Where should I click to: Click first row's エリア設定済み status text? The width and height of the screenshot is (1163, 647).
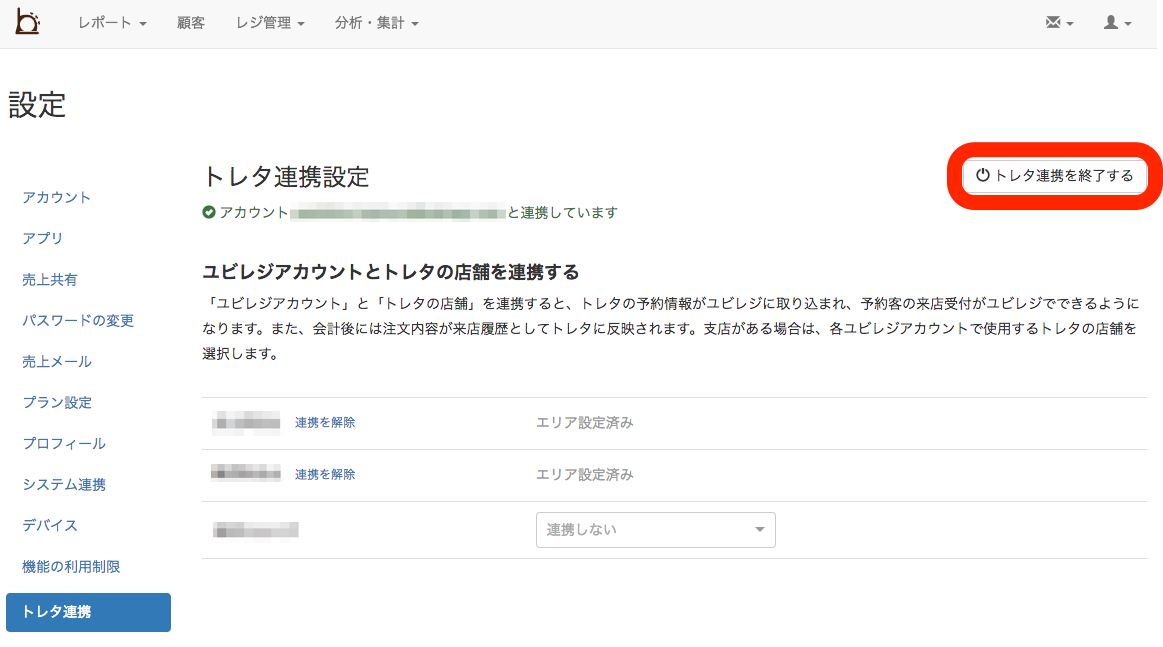(x=584, y=422)
